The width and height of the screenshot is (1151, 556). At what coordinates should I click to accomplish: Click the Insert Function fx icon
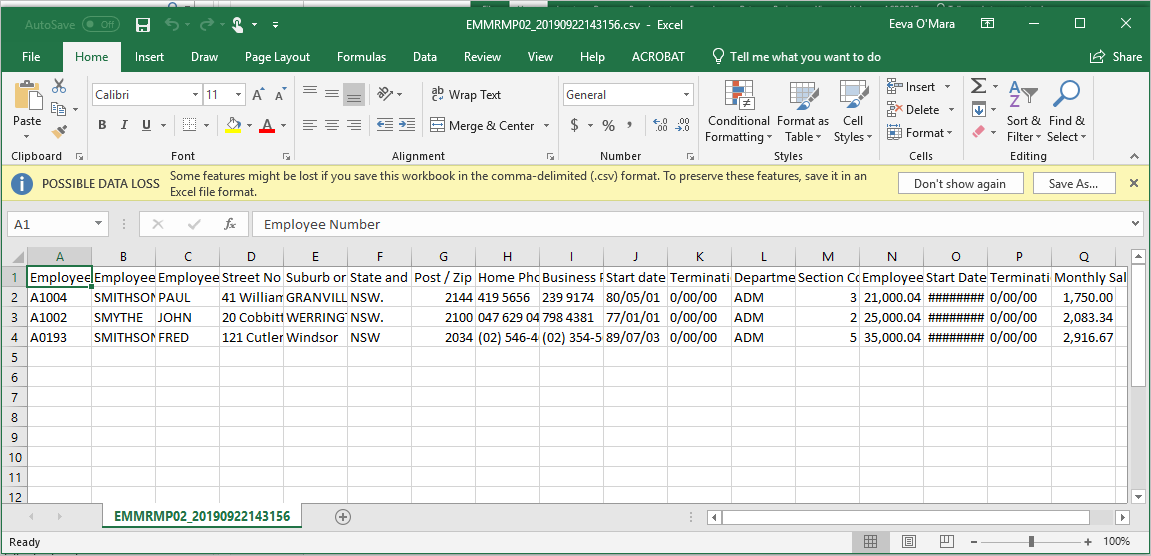pos(230,224)
